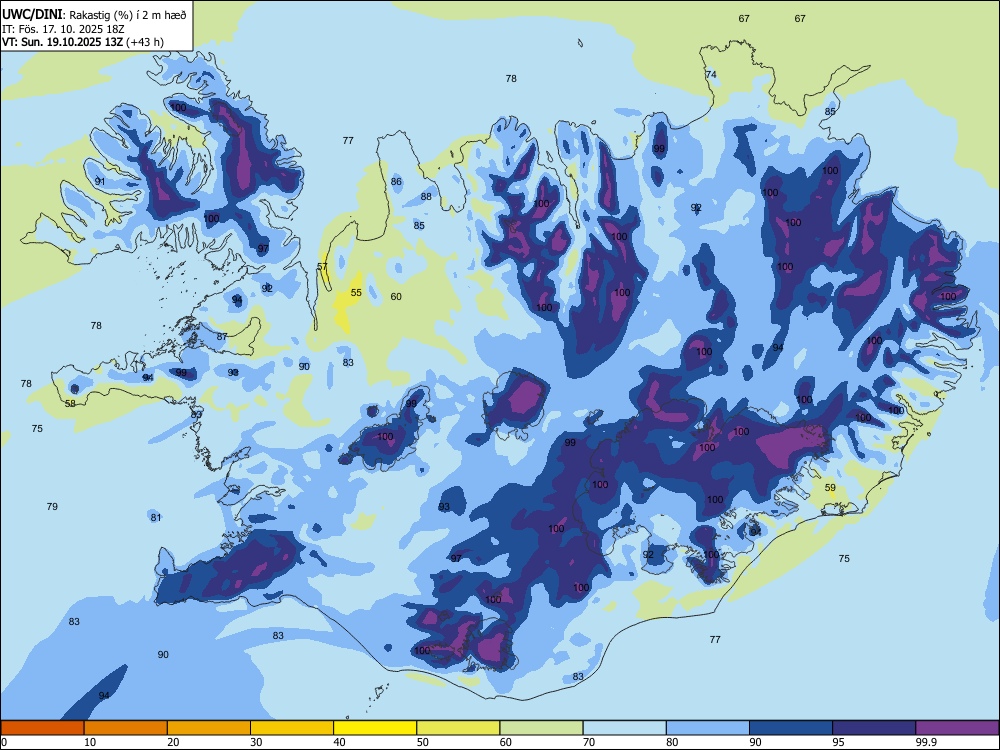Click the dark blue 90–95 legend swatch
This screenshot has height=750, width=1000.
pyautogui.click(x=791, y=728)
